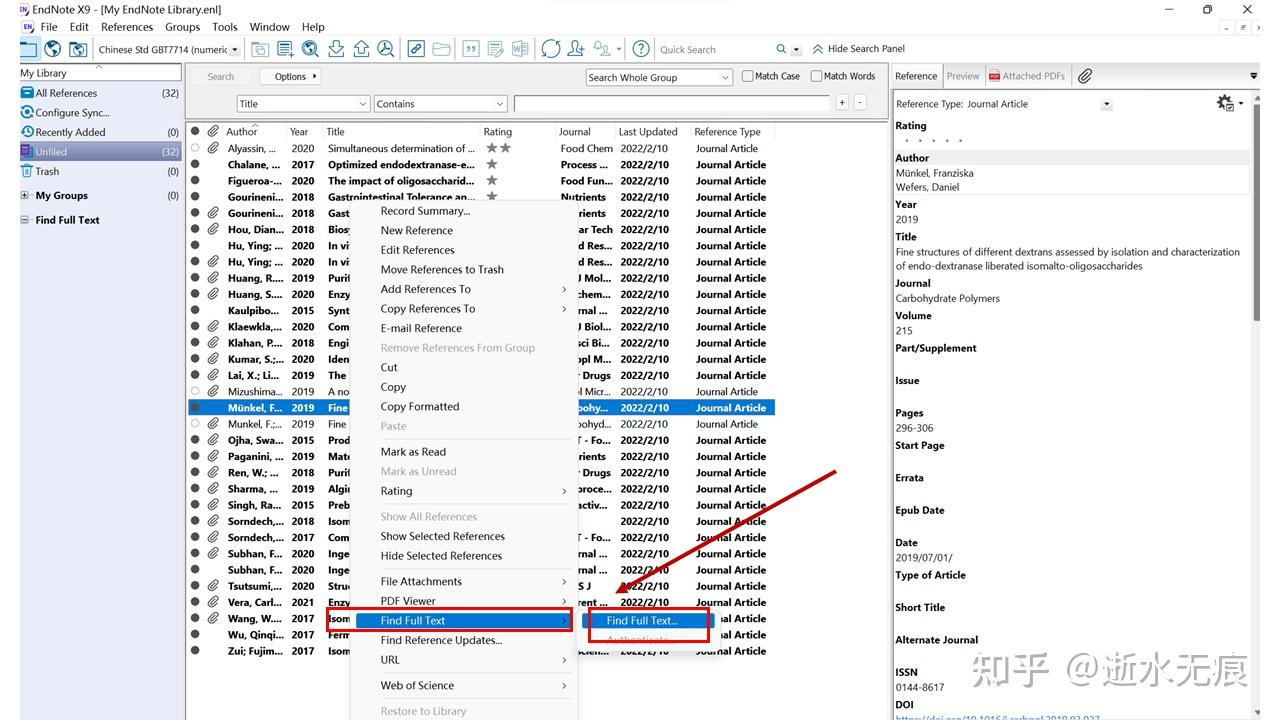The height and width of the screenshot is (720, 1280).
Task: Click Configure Sync in the sidebar
Action: [72, 113]
